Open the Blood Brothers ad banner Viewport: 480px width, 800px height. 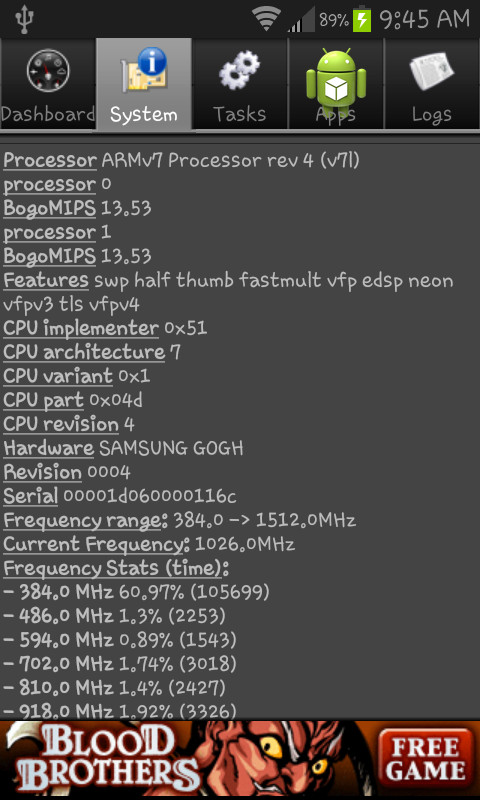coord(240,760)
